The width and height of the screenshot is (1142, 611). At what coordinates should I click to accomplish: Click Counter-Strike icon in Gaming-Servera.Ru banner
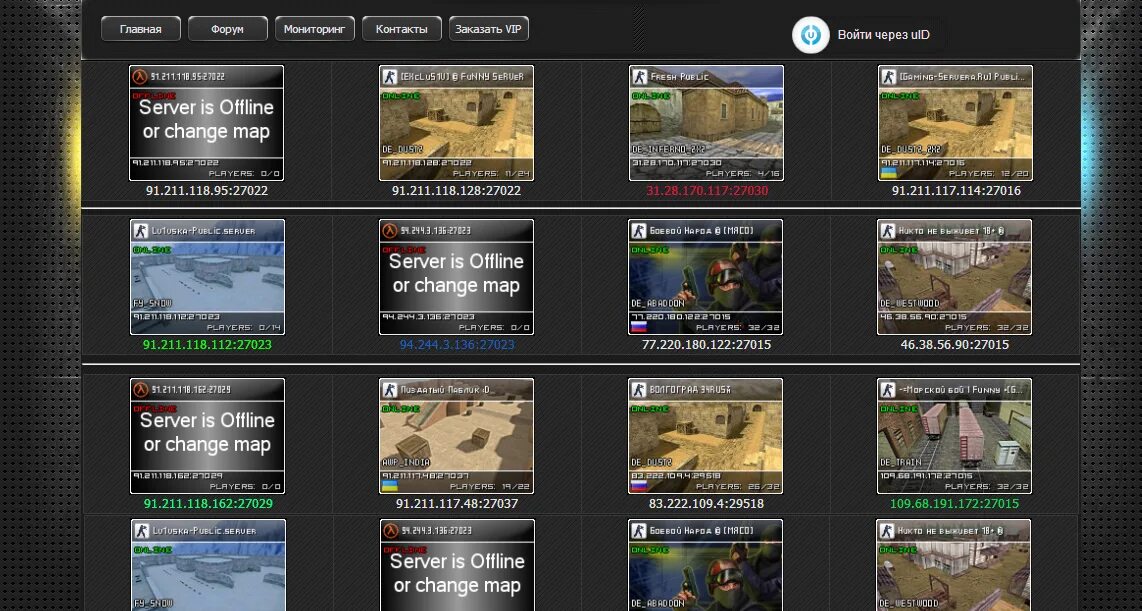[x=888, y=76]
